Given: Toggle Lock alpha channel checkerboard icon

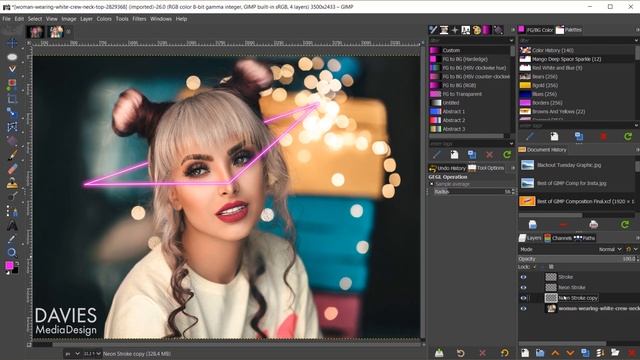Looking at the screenshot, I should [x=551, y=267].
